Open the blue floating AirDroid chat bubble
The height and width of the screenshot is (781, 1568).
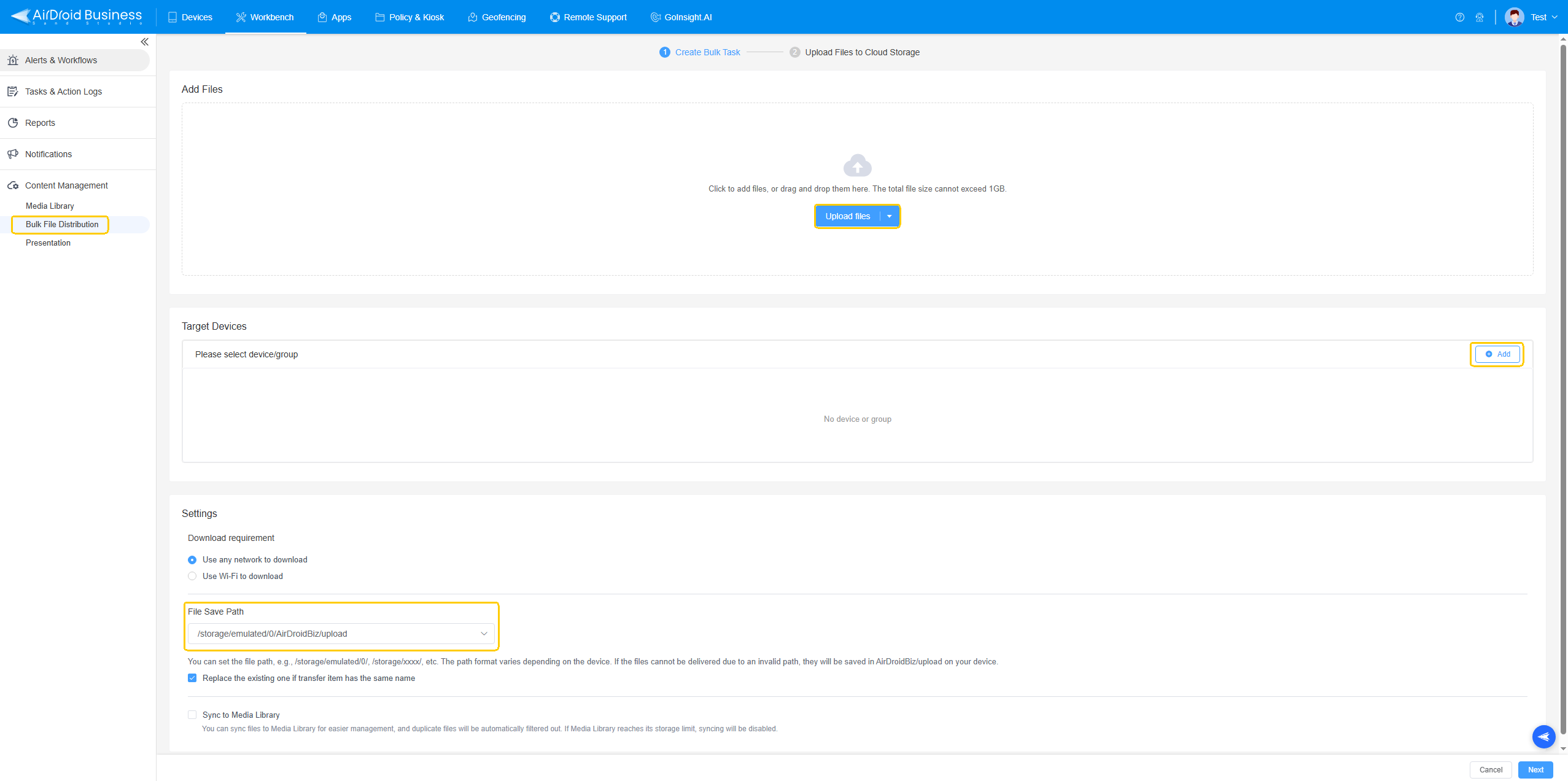[1543, 736]
